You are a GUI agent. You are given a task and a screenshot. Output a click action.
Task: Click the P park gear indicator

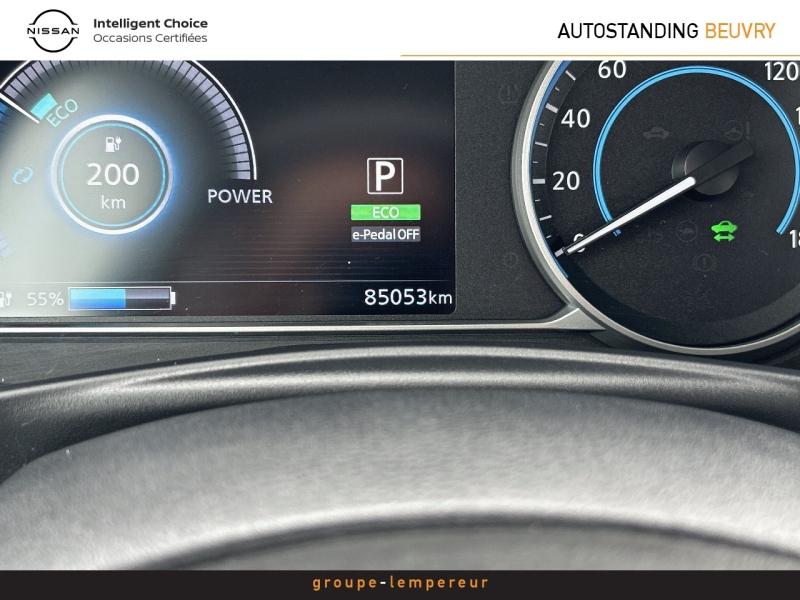tap(385, 176)
